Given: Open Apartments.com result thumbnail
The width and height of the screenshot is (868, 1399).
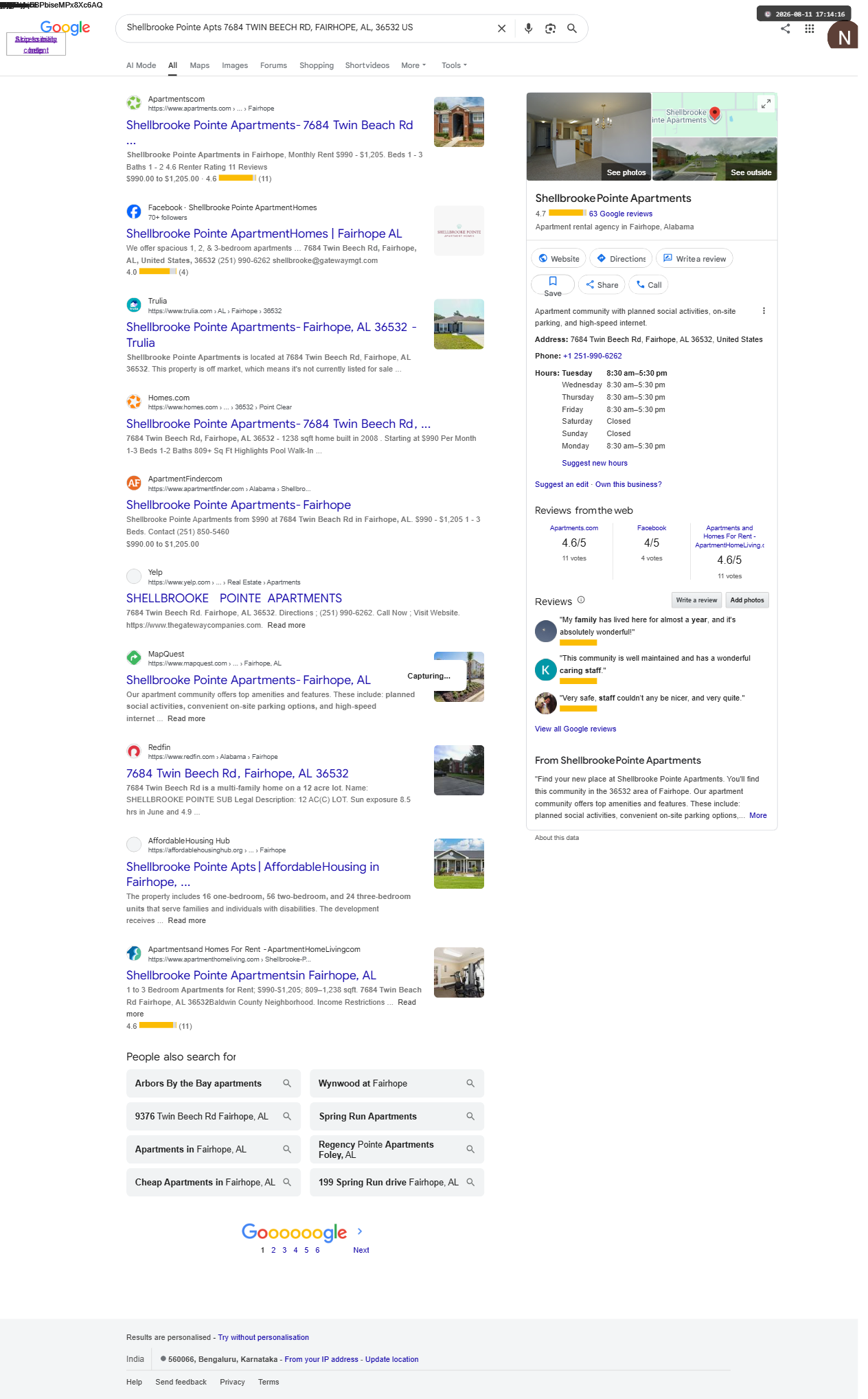Looking at the screenshot, I should tap(459, 122).
